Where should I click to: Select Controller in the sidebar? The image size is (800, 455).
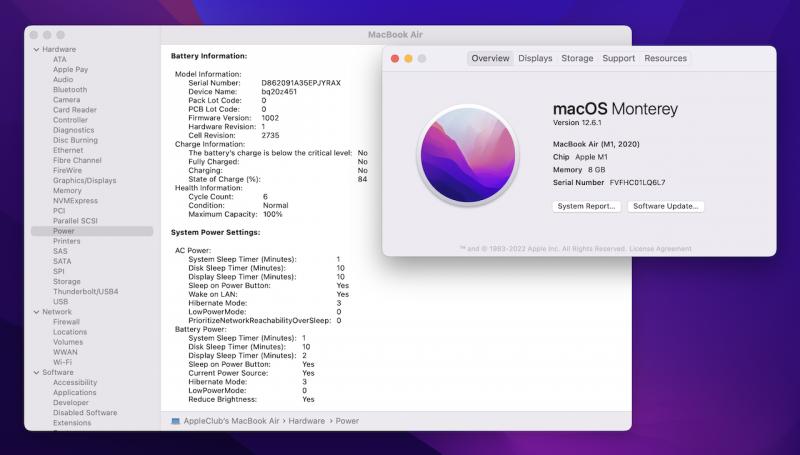70,120
